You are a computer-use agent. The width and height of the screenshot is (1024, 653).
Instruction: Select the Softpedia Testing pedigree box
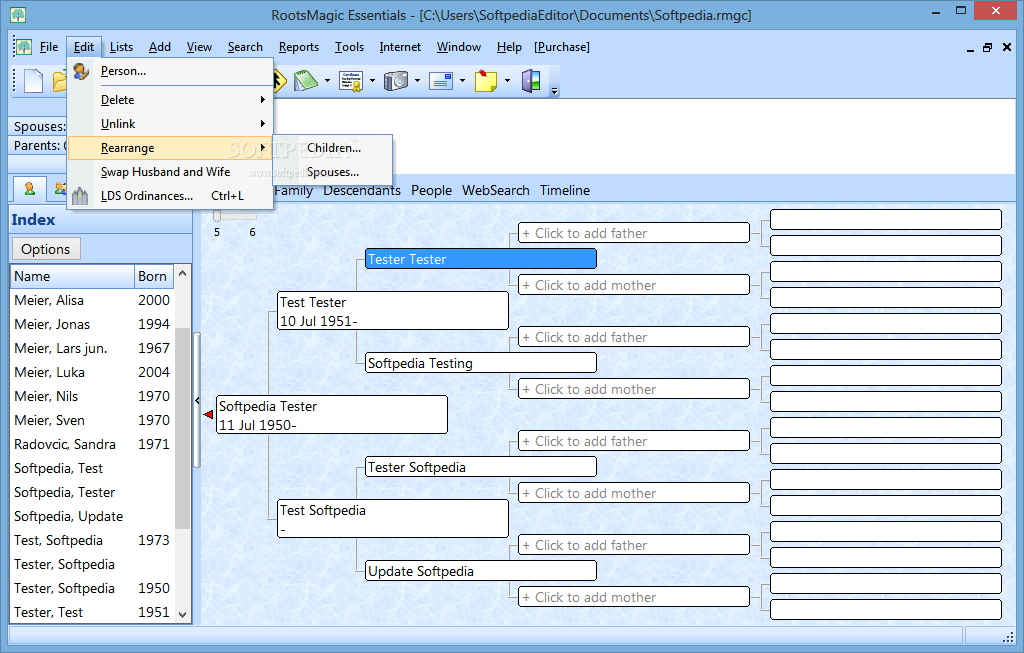481,363
